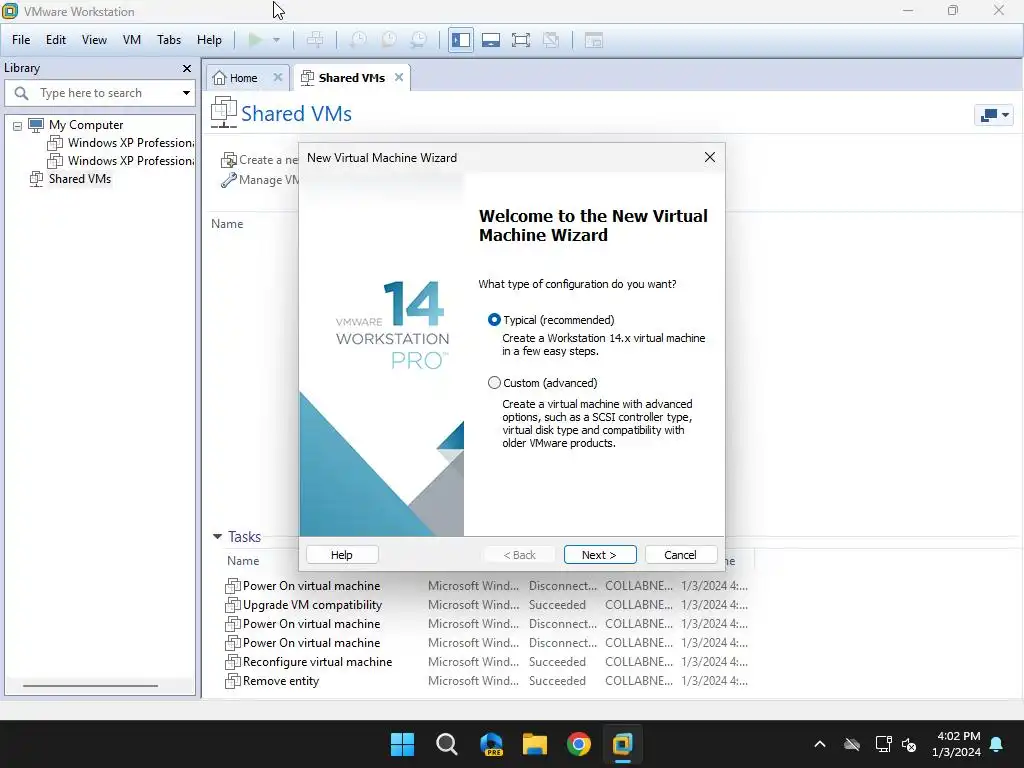This screenshot has width=1024, height=768.
Task: Open taskbar Search icon
Action: [447, 744]
